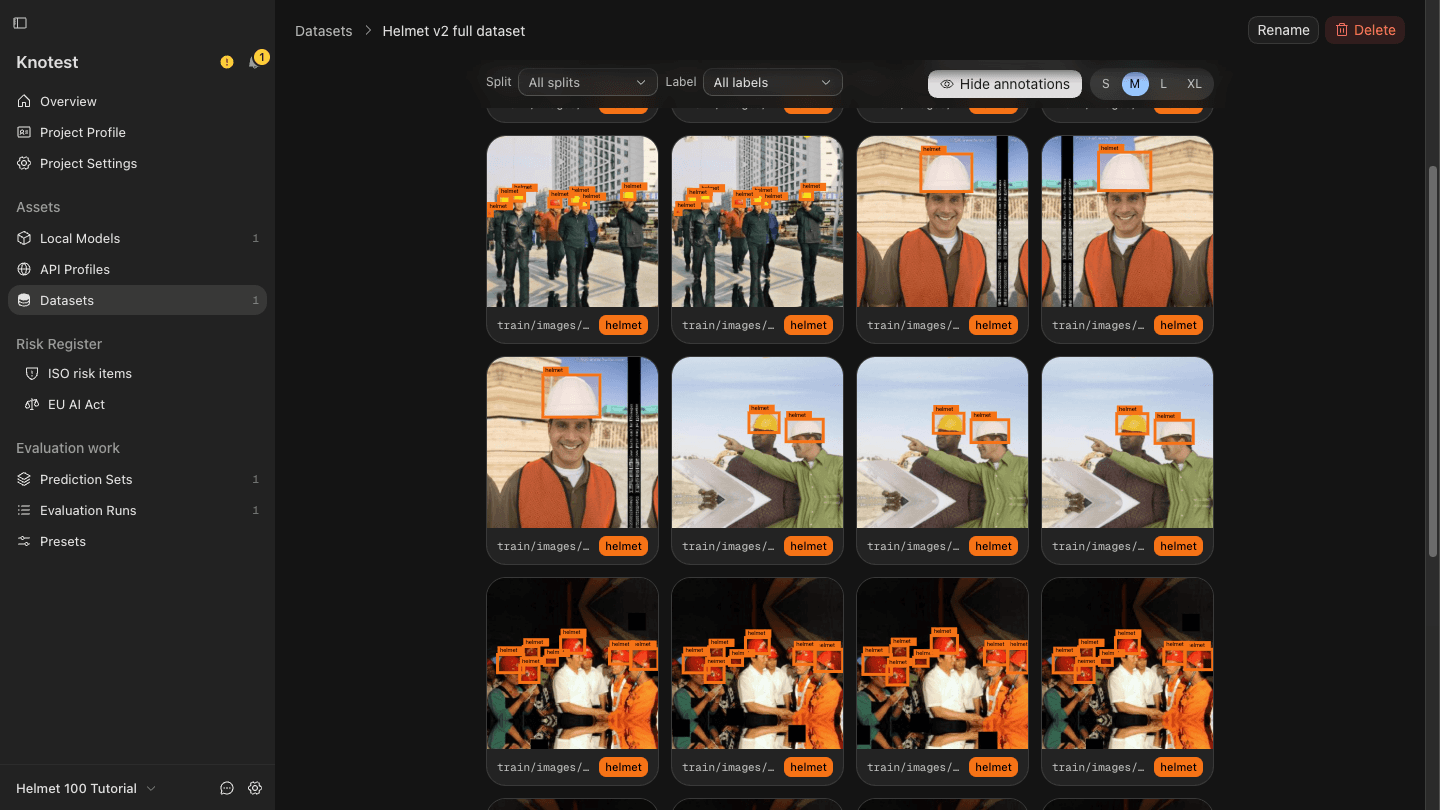Screen dimensions: 1440x810
Task: Click the trash icon in Delete button
Action: [x=1342, y=30]
